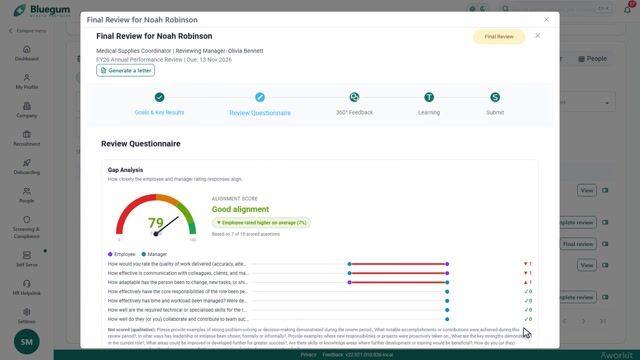Click 'How effectively have the core responsibilities' row
This screenshot has height=360, width=640.
point(320,292)
